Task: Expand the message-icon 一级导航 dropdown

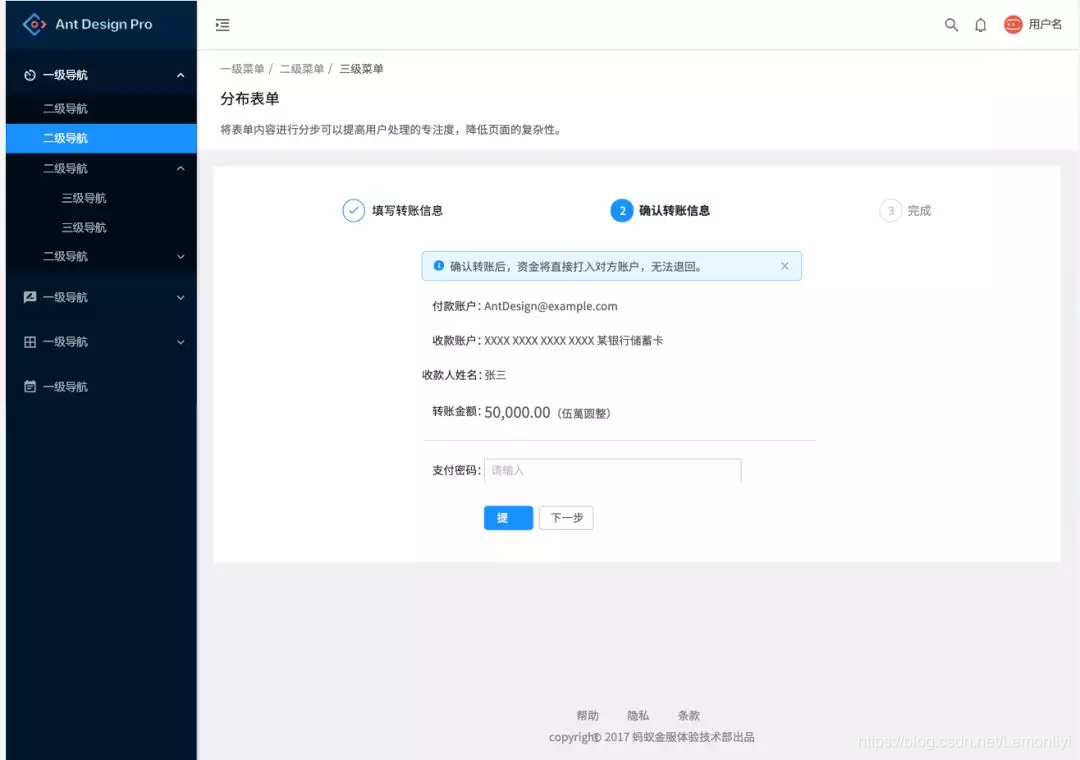Action: [100, 297]
